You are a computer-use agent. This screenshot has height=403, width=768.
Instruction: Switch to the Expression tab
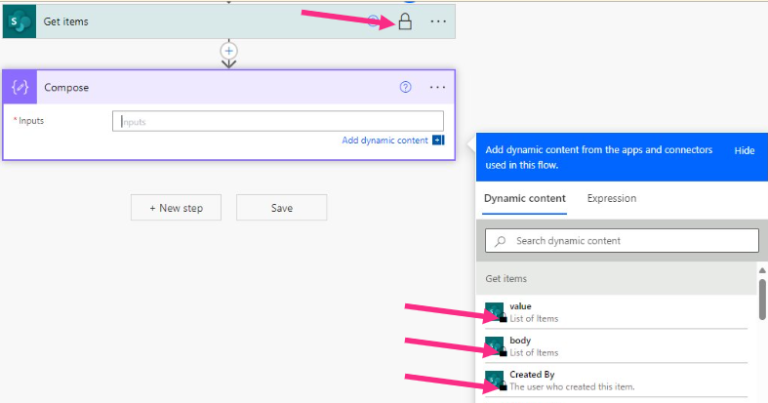611,198
